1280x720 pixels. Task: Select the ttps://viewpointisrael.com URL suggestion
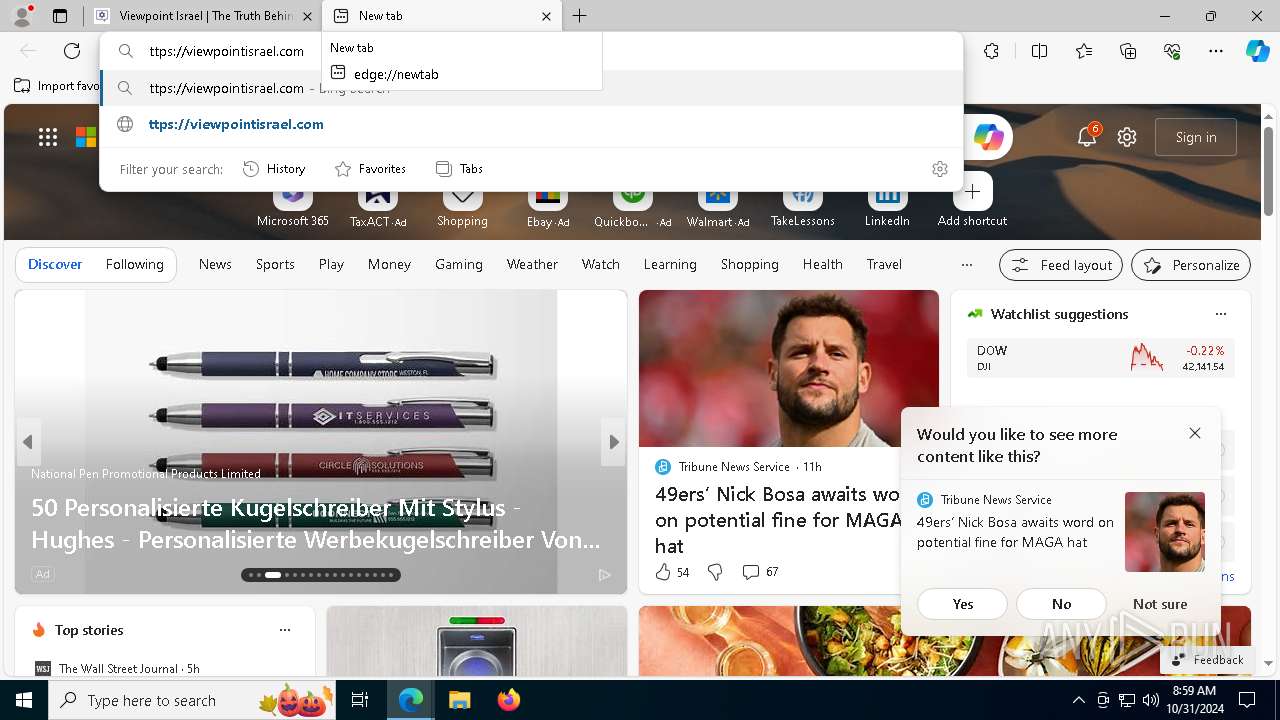pyautogui.click(x=532, y=125)
